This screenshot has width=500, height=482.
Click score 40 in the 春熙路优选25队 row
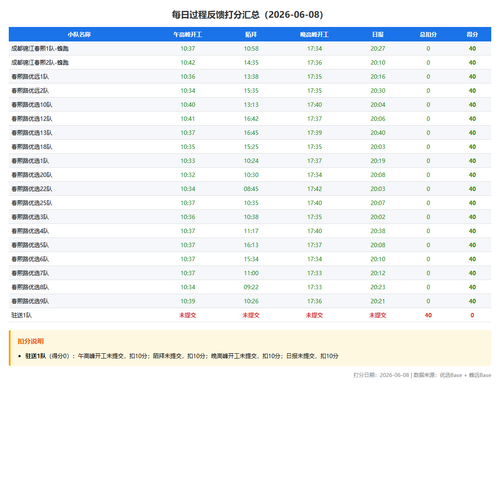click(472, 203)
